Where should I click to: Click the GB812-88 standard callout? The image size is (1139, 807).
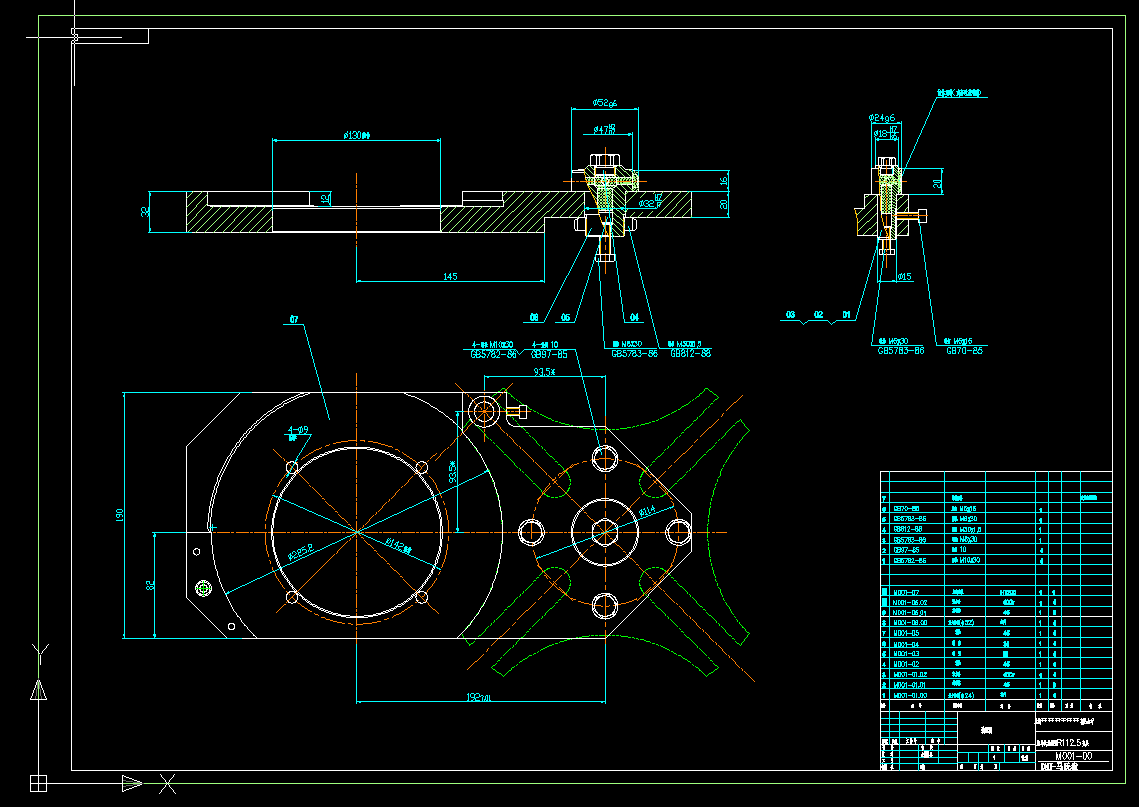(690, 354)
